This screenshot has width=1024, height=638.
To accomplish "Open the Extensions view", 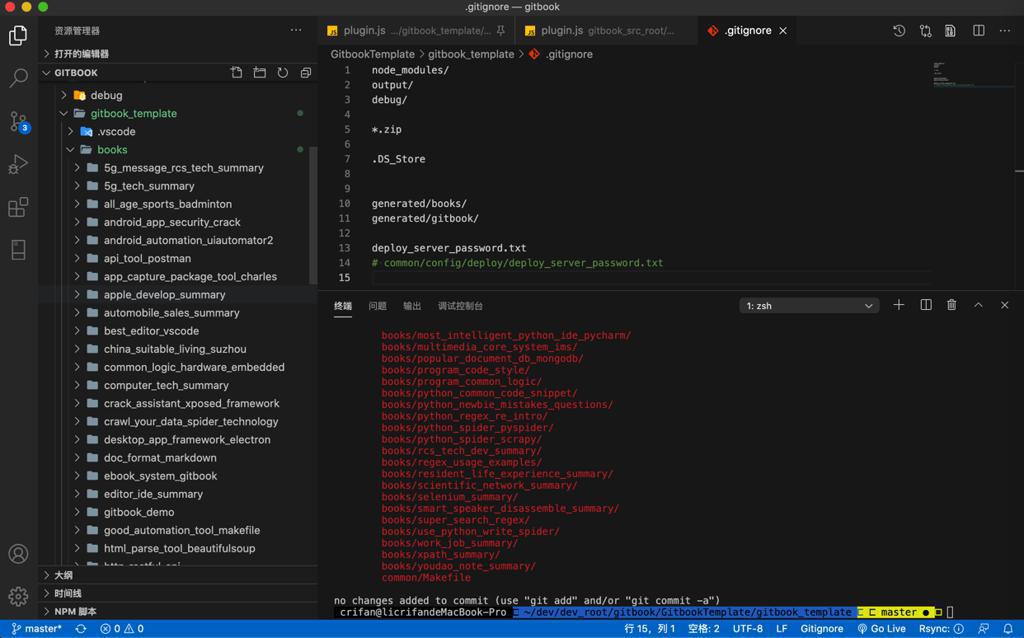I will click(18, 207).
